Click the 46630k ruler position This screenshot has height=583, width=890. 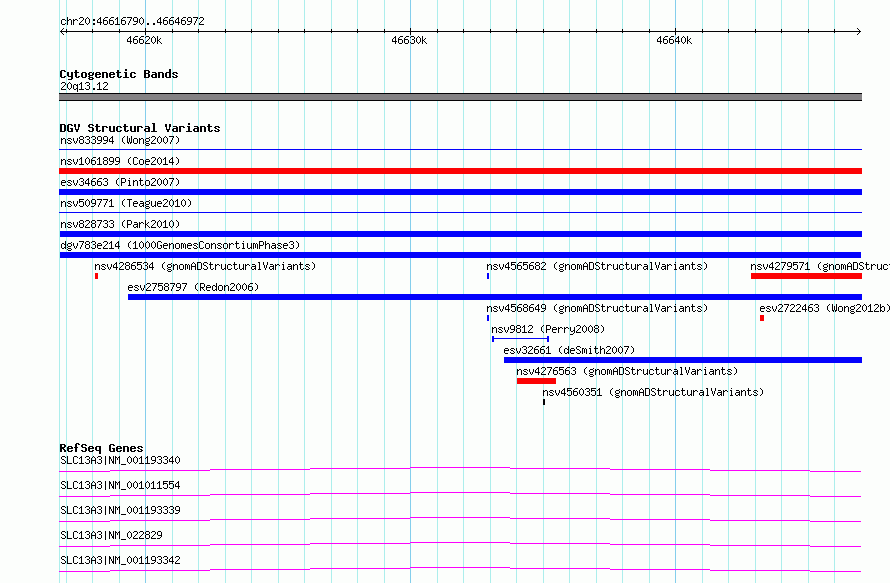click(x=409, y=40)
